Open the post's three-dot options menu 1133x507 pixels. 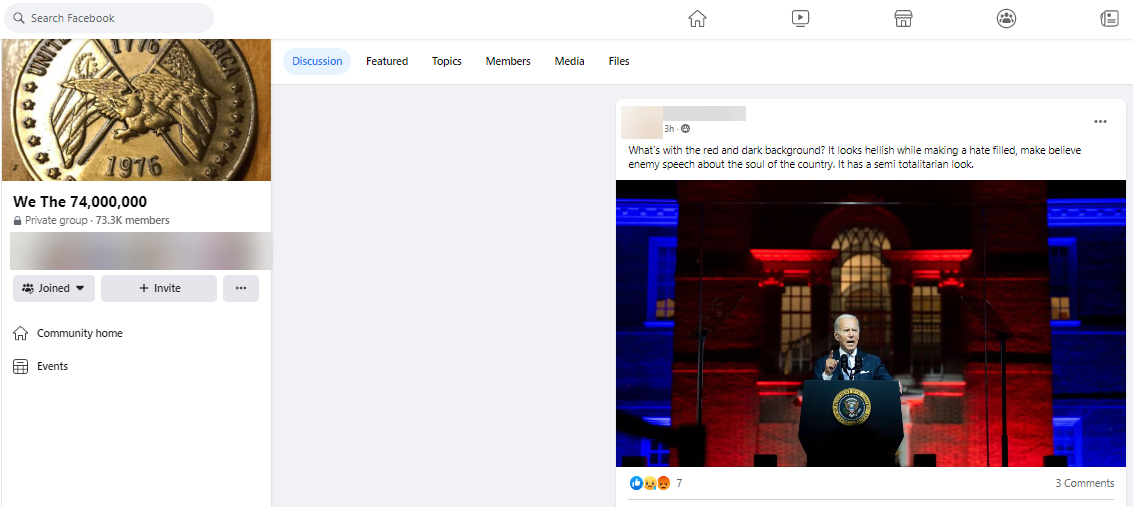[1100, 121]
